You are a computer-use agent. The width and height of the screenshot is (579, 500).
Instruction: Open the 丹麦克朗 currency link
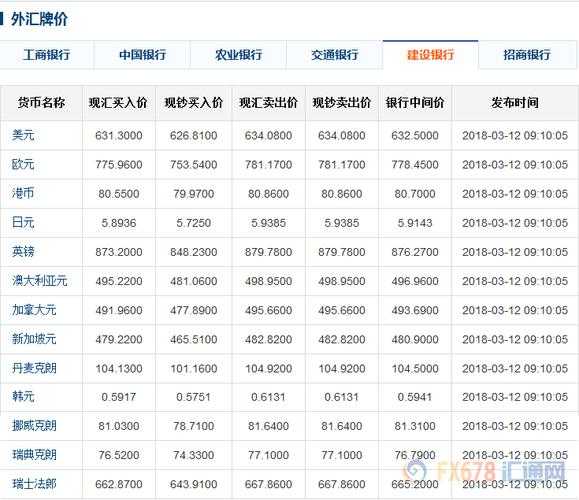pyautogui.click(x=34, y=368)
